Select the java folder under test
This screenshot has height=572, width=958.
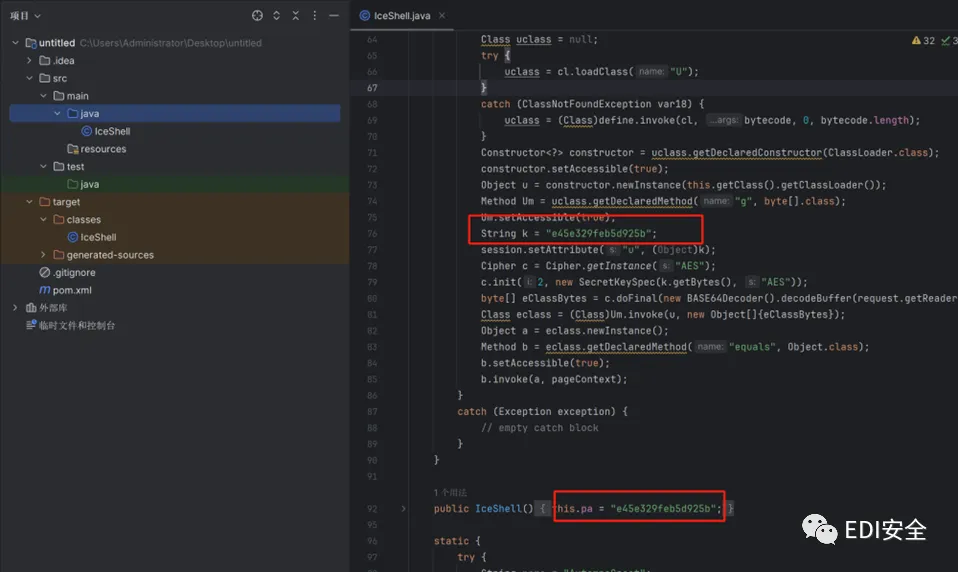(83, 184)
